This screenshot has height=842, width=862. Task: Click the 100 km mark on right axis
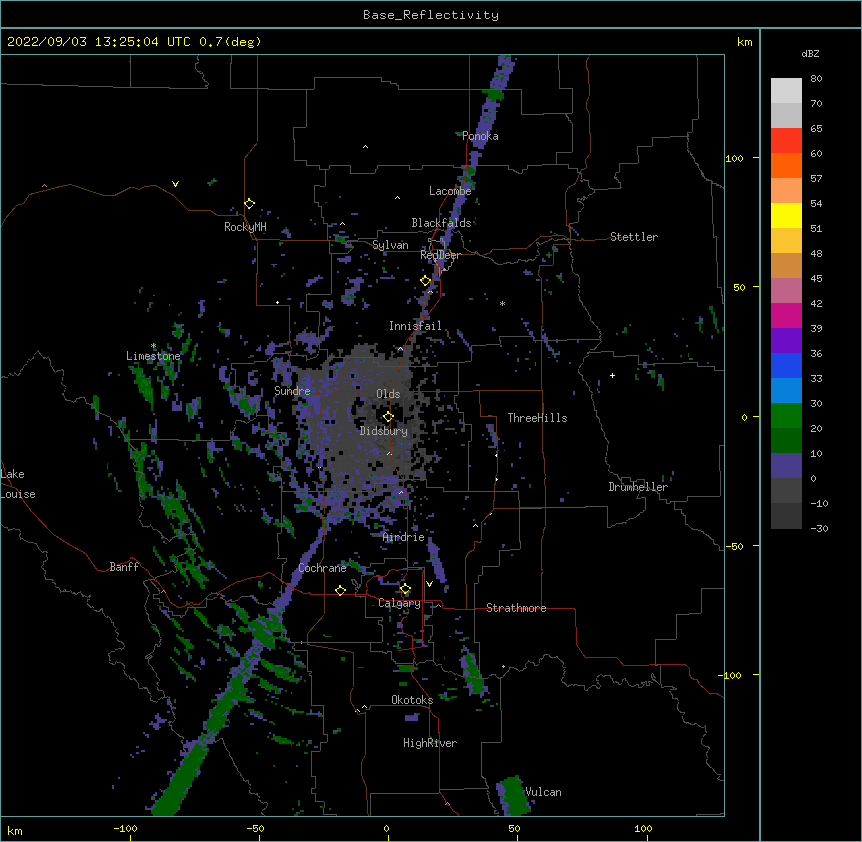click(734, 159)
